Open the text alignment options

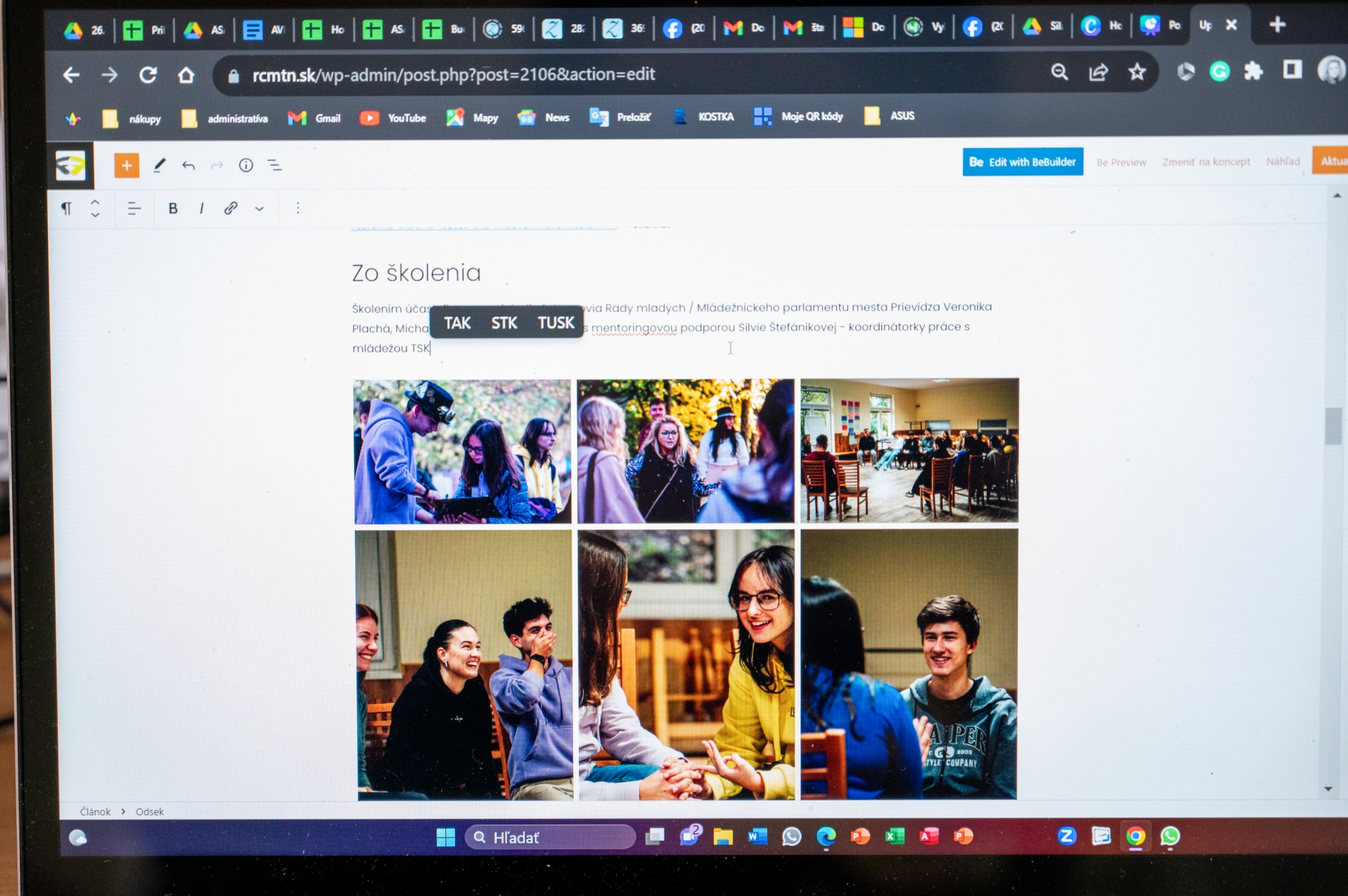coord(134,208)
